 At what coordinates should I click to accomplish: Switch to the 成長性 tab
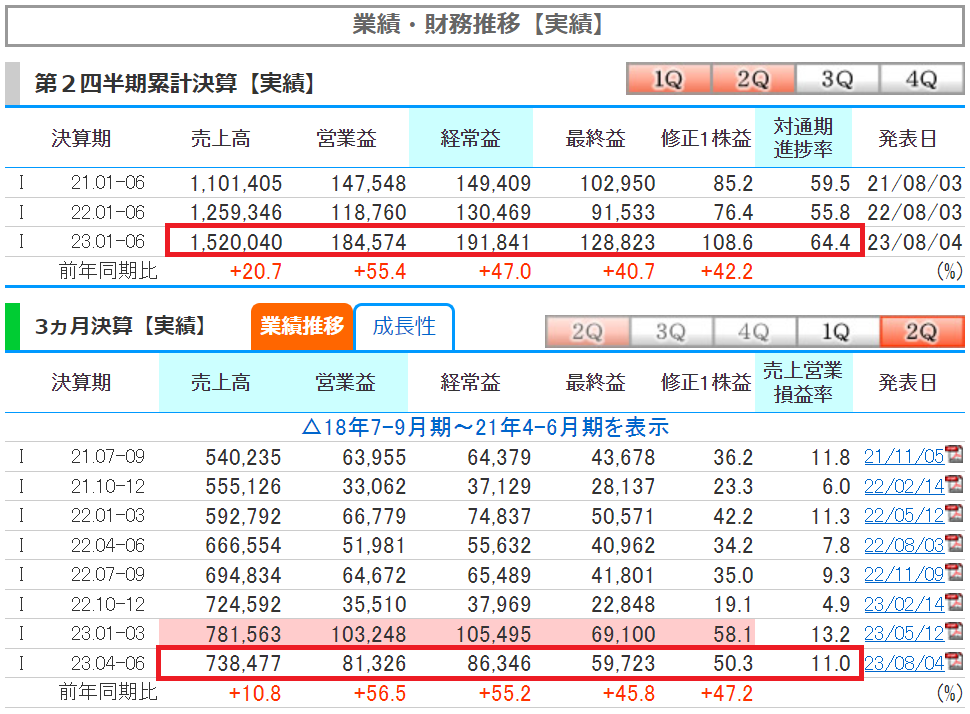pyautogui.click(x=404, y=327)
